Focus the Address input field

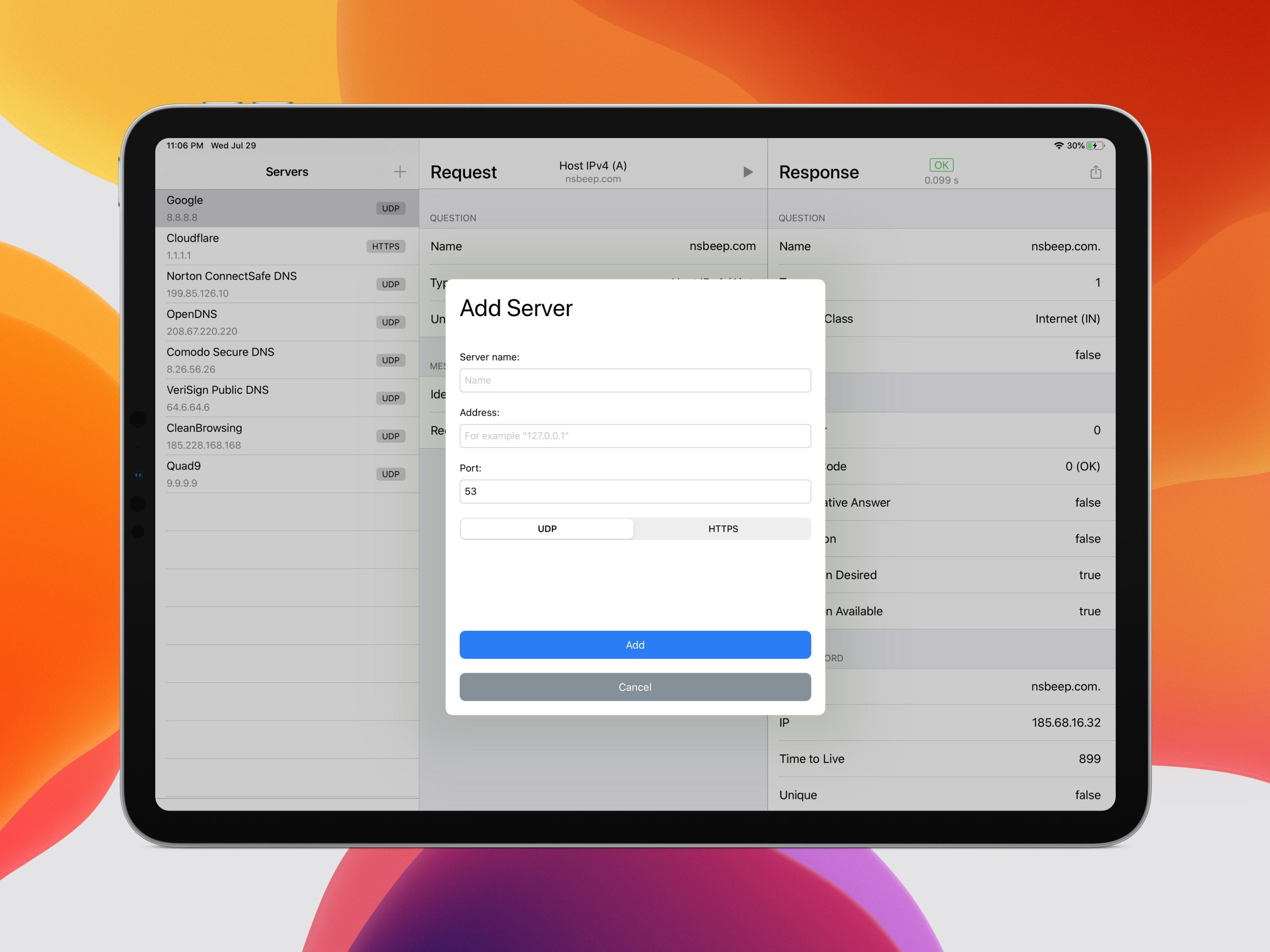(635, 436)
